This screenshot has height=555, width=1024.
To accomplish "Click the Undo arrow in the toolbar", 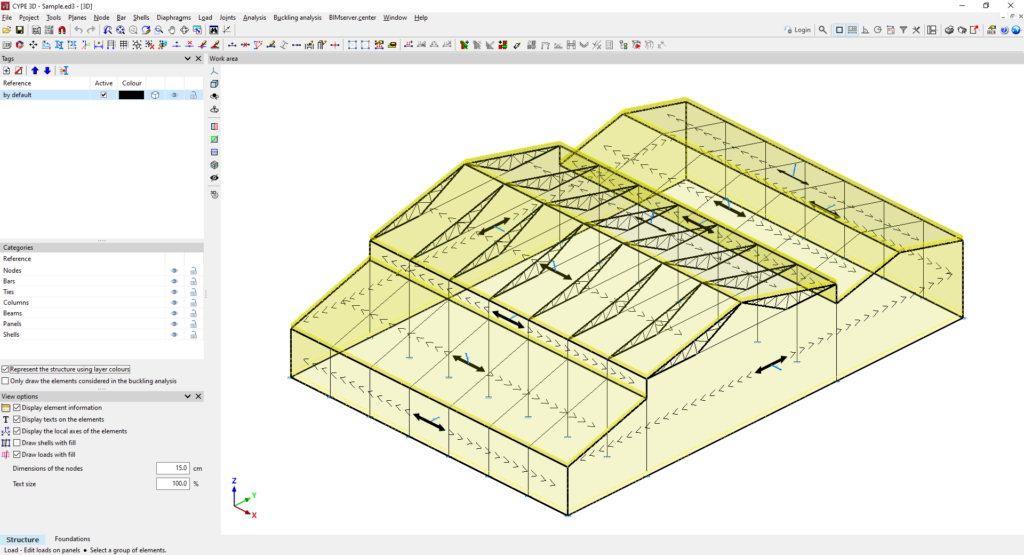I will [x=78, y=31].
